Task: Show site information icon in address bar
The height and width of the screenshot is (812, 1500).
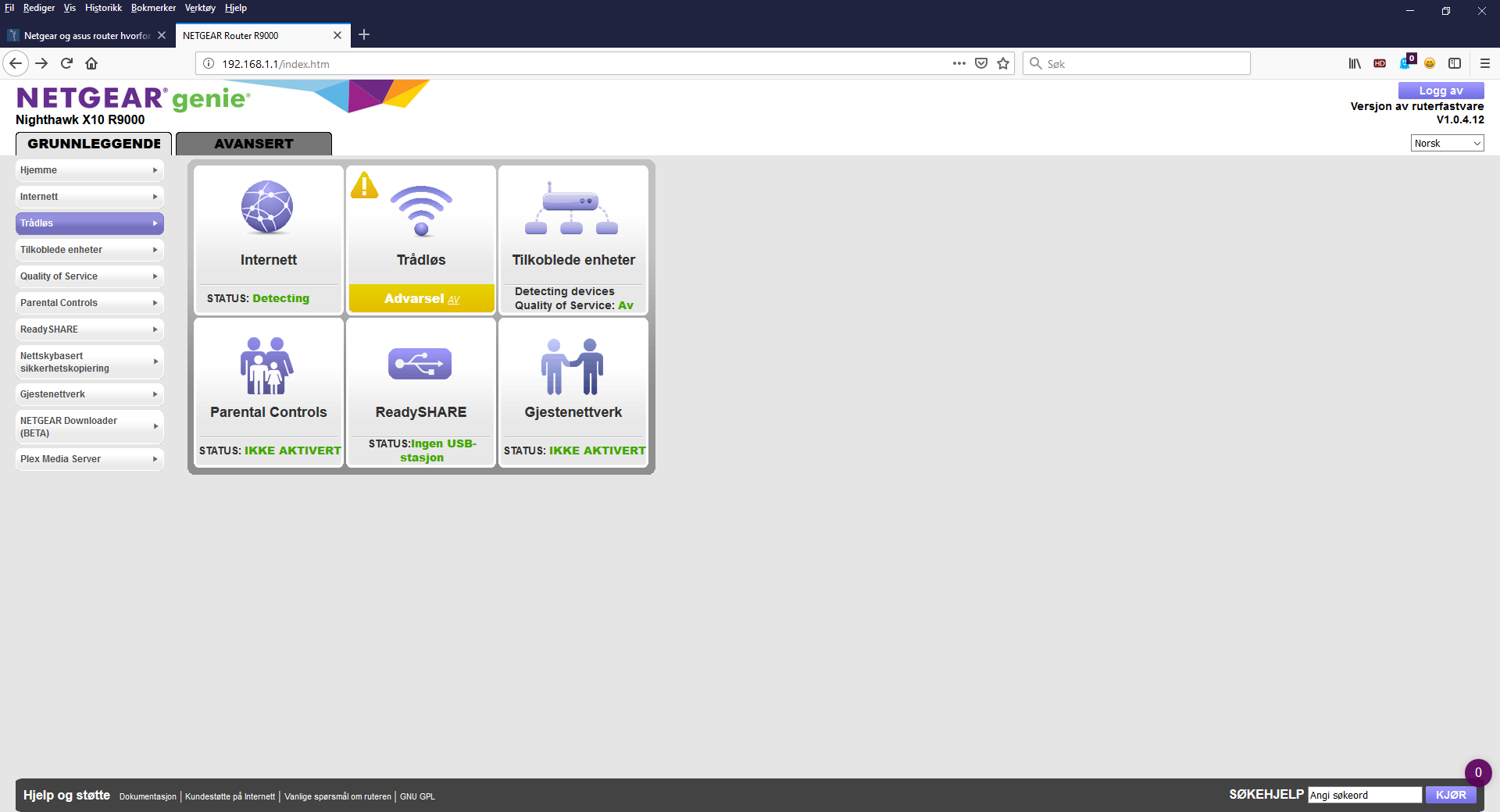Action: pos(209,63)
